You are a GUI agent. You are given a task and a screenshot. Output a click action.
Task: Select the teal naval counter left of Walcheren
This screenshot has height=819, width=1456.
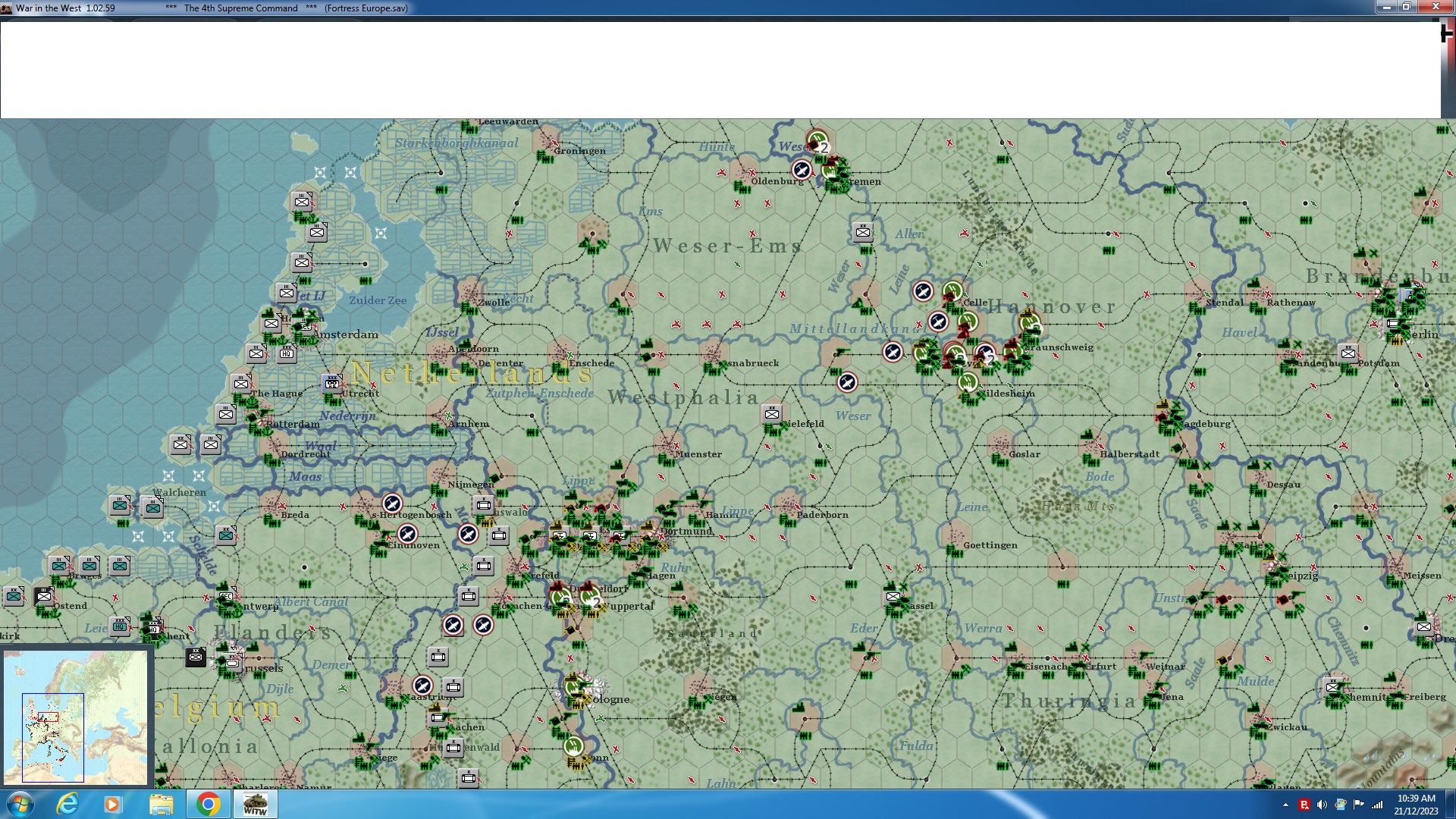(x=120, y=504)
